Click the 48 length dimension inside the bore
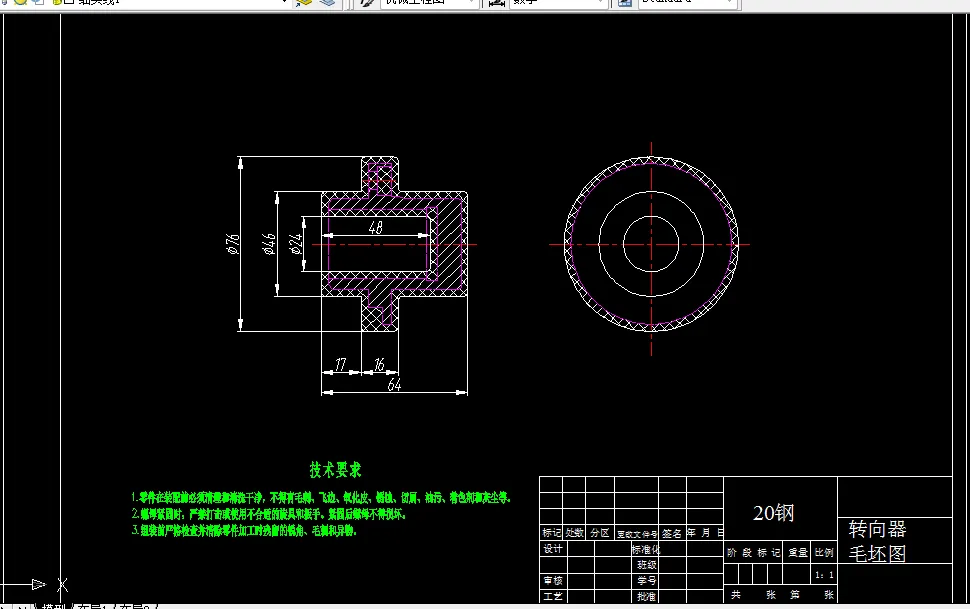Screen dimensions: 970x609 coord(376,228)
